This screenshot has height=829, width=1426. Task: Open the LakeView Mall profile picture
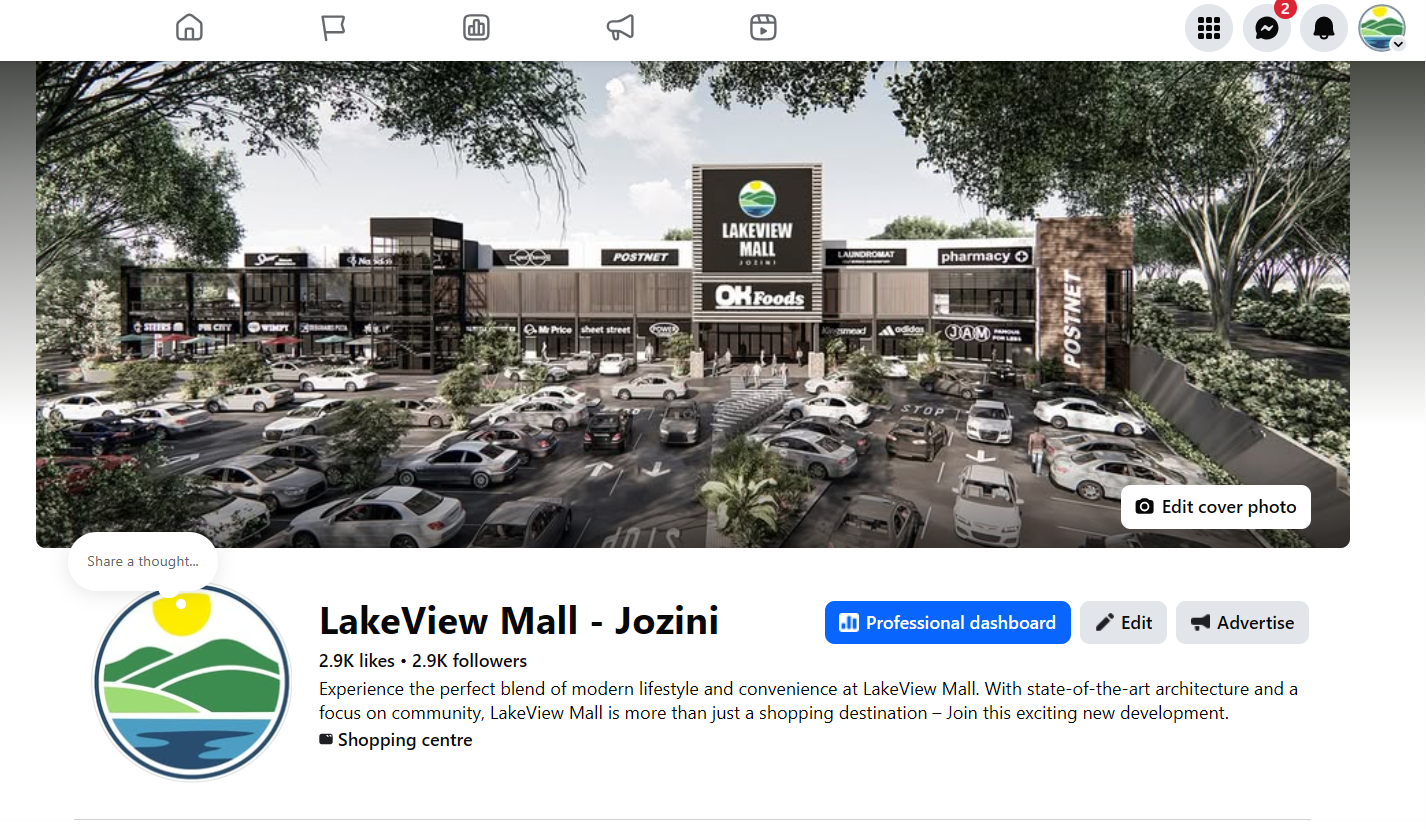point(191,683)
